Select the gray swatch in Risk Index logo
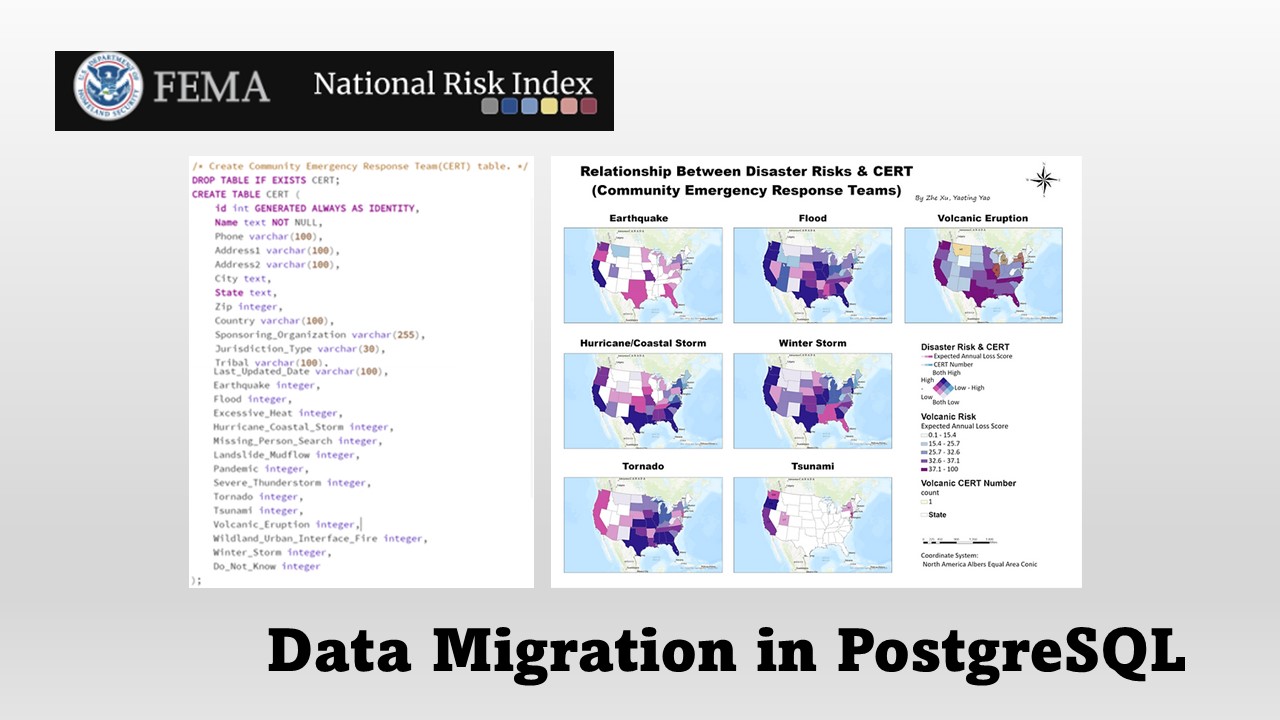1280x720 pixels. pyautogui.click(x=490, y=106)
